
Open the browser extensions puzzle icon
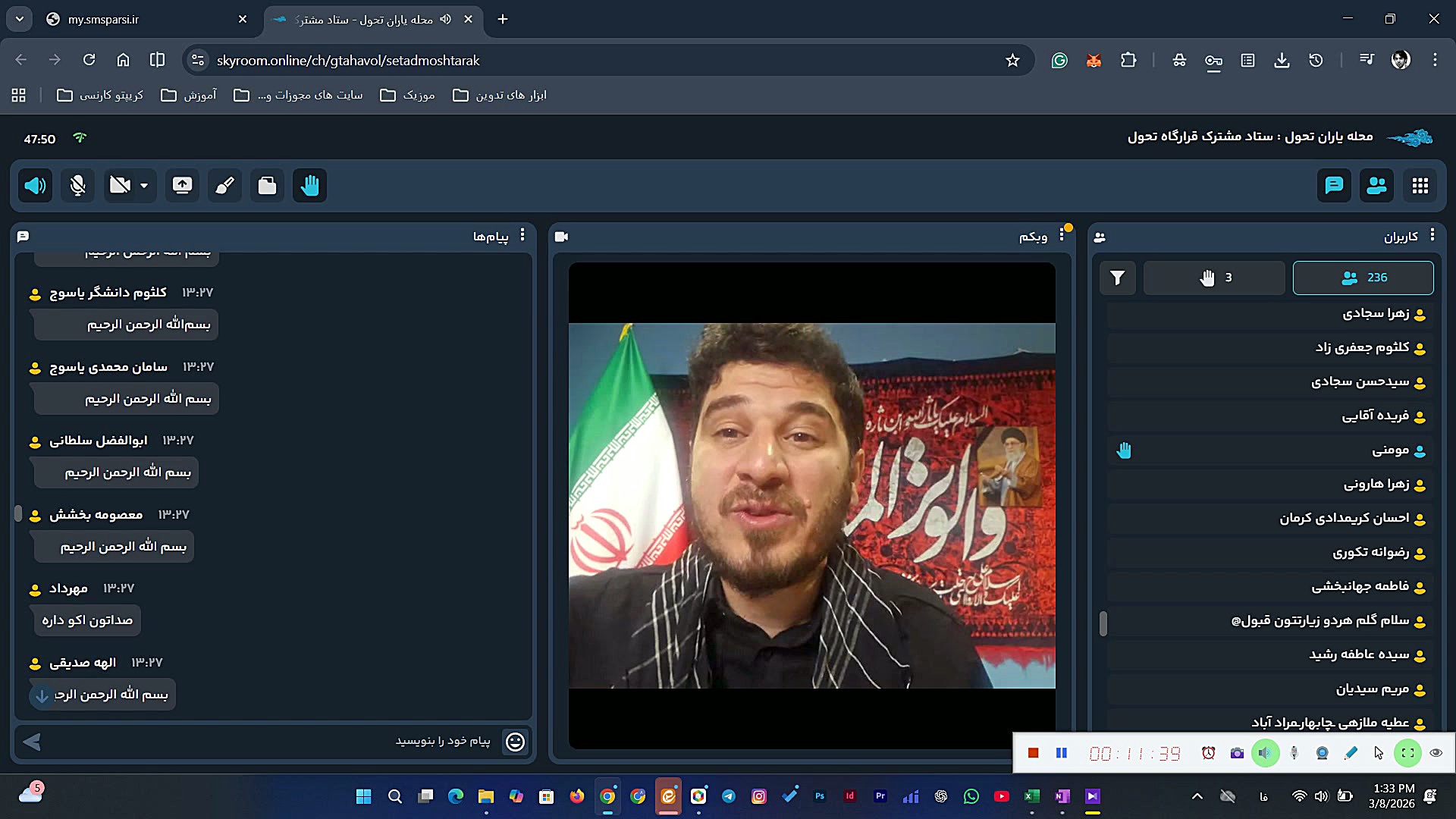[x=1128, y=61]
